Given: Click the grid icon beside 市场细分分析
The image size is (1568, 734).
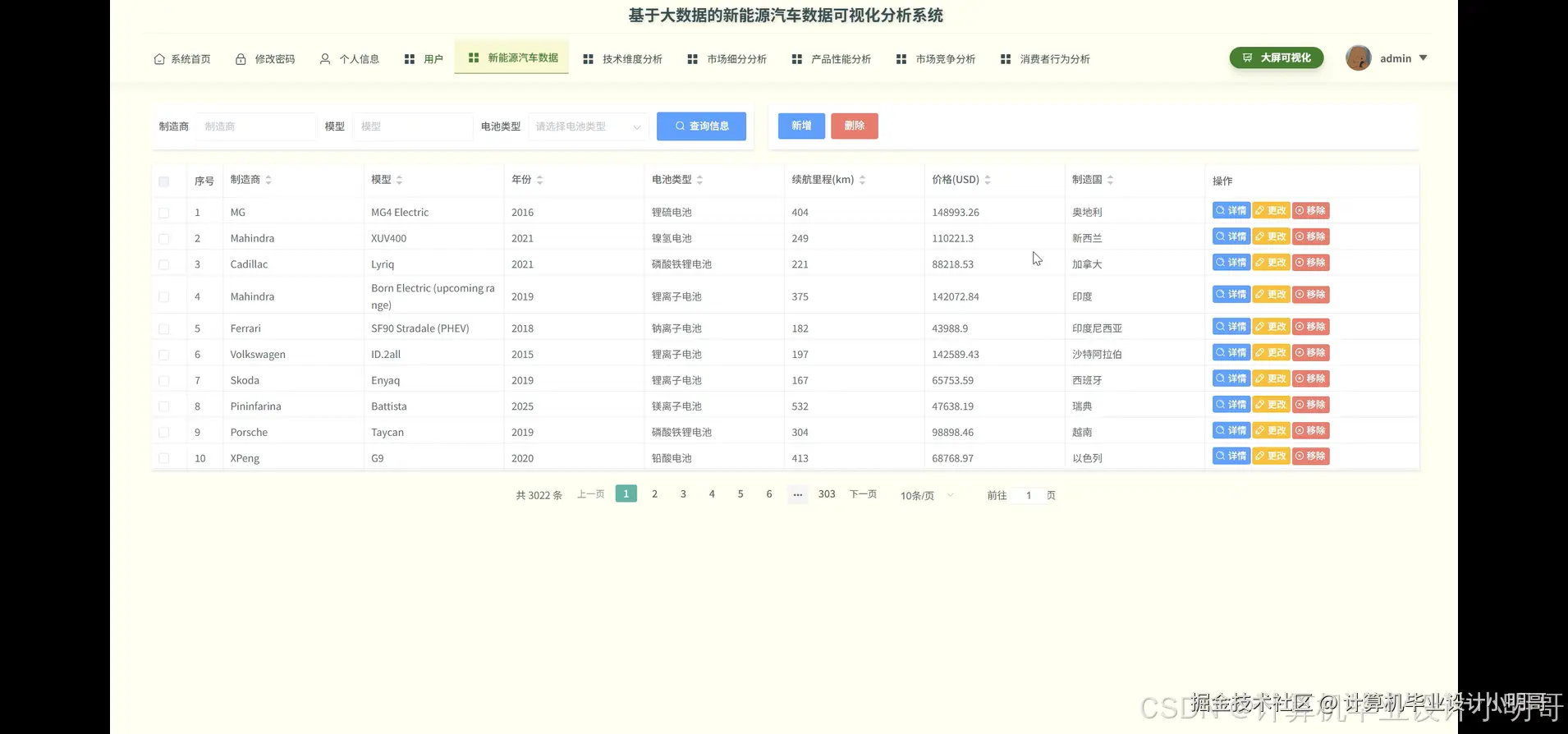Looking at the screenshot, I should (x=692, y=59).
